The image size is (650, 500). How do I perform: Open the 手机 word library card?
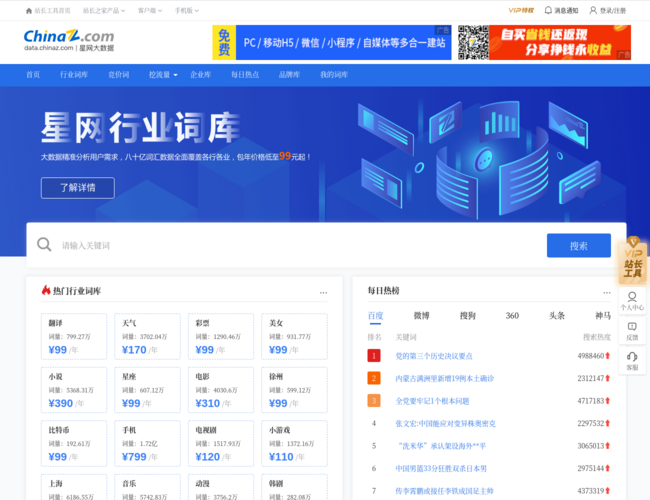147,443
